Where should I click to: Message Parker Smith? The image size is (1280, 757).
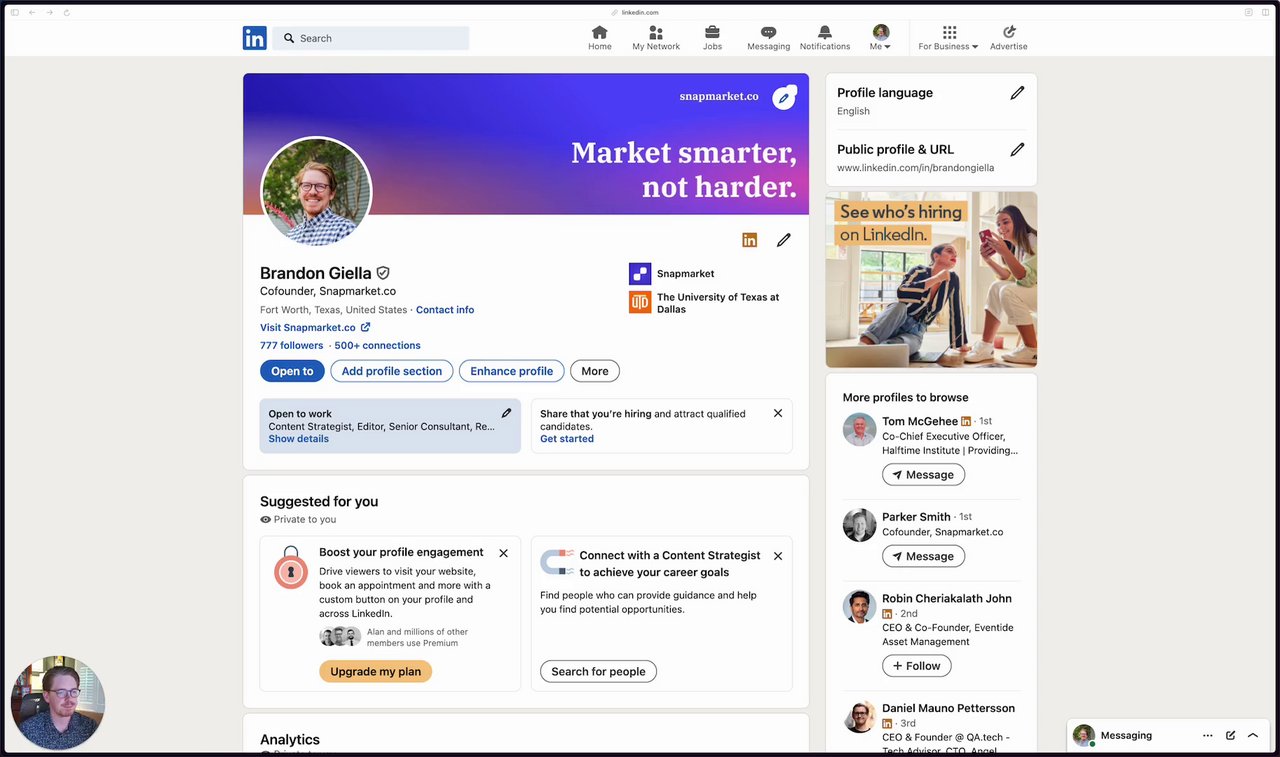923,556
